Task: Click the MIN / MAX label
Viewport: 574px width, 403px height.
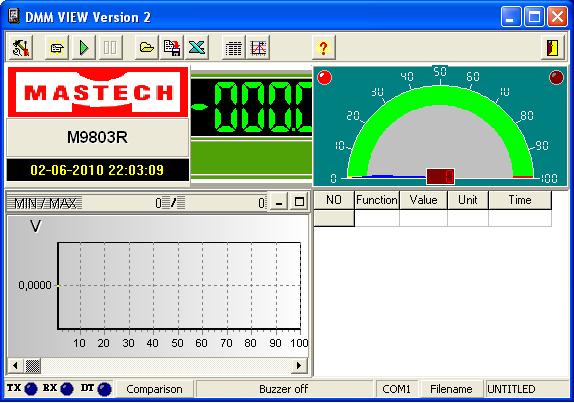Action: point(45,203)
